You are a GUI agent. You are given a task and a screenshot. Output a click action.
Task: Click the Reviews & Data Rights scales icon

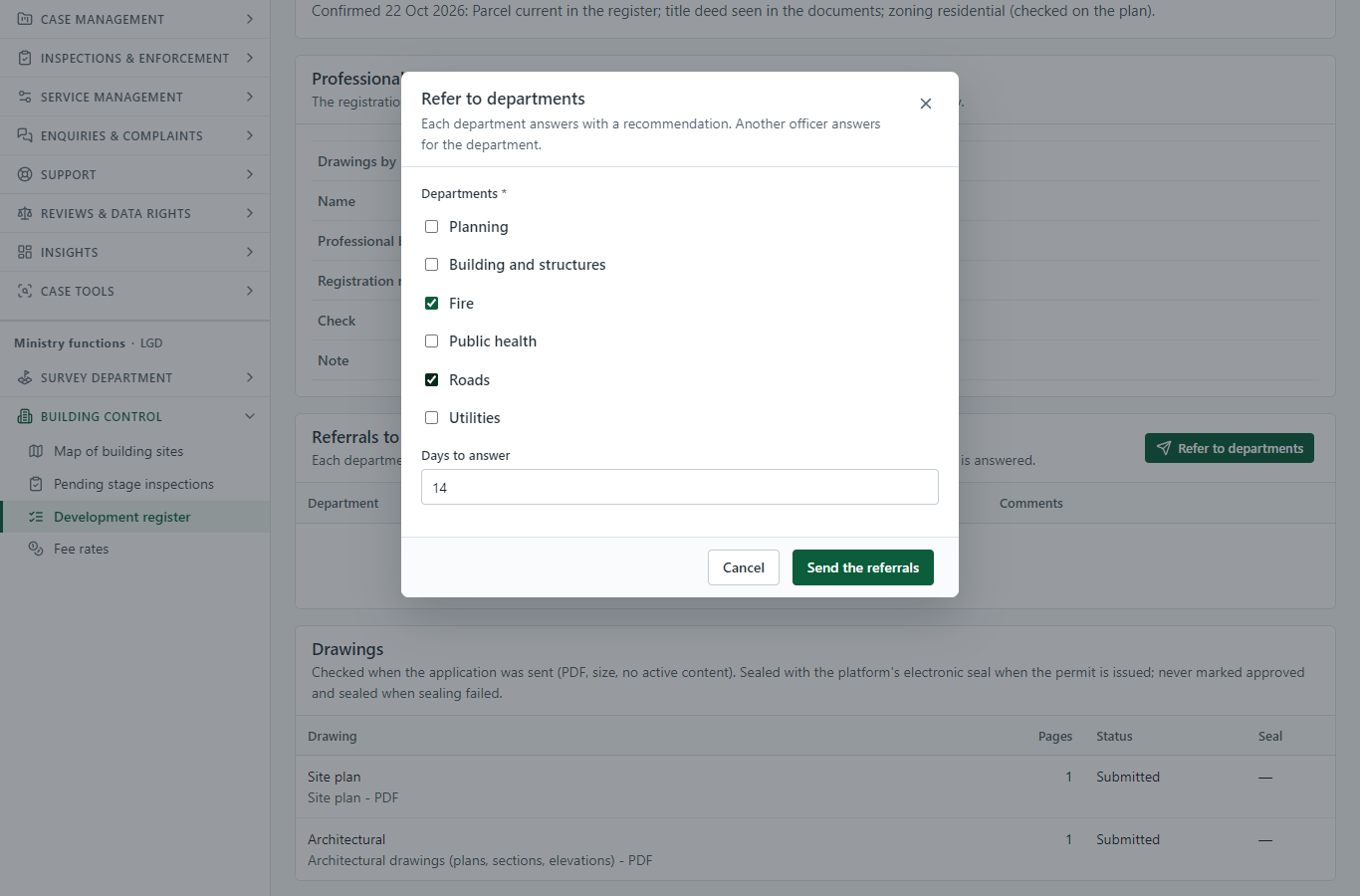point(25,213)
